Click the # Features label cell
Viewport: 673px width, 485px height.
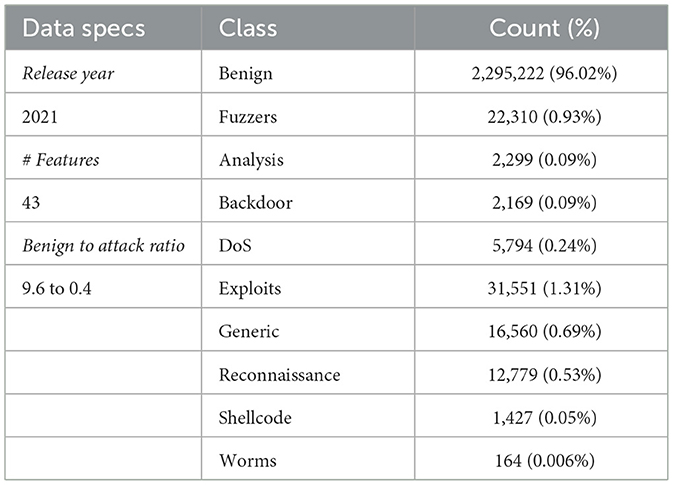pos(59,159)
